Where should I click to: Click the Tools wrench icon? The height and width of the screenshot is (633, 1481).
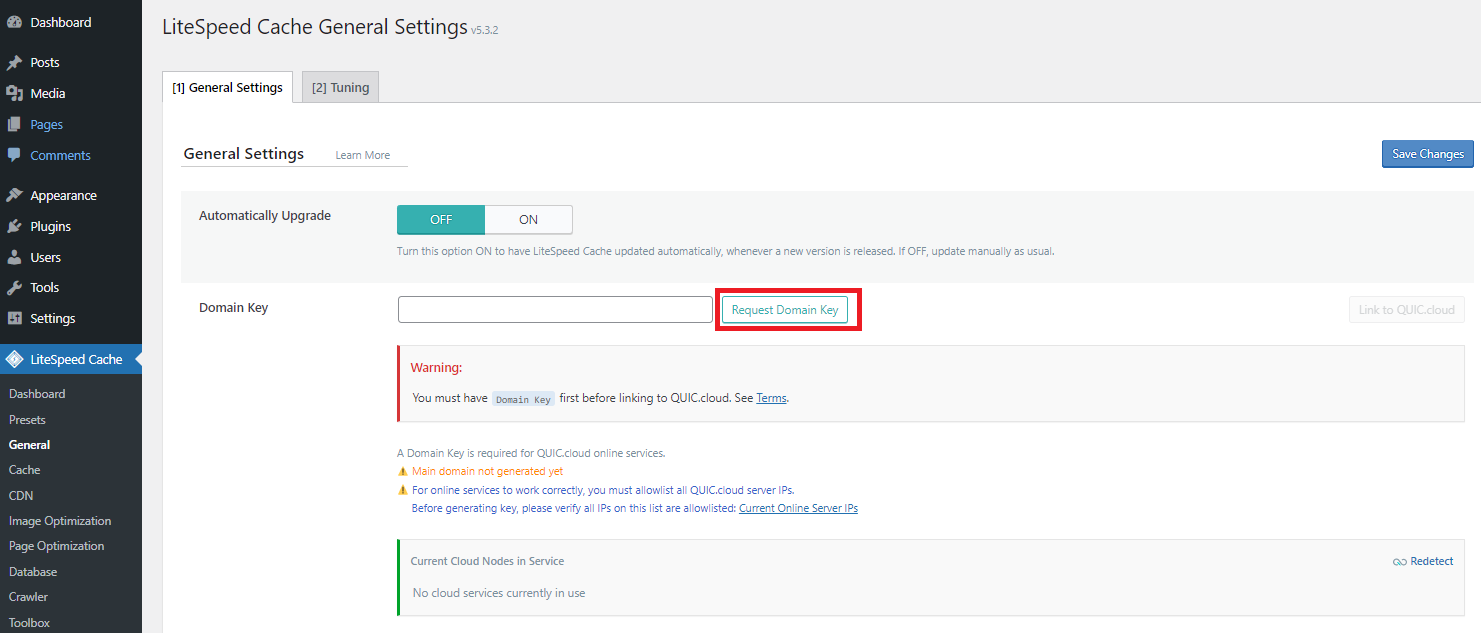click(14, 287)
